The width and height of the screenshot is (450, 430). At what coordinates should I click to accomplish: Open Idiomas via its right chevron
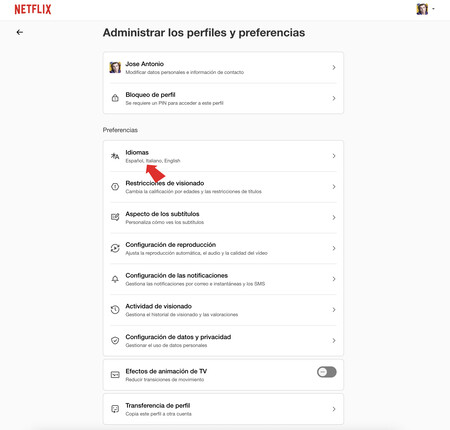pyautogui.click(x=334, y=156)
